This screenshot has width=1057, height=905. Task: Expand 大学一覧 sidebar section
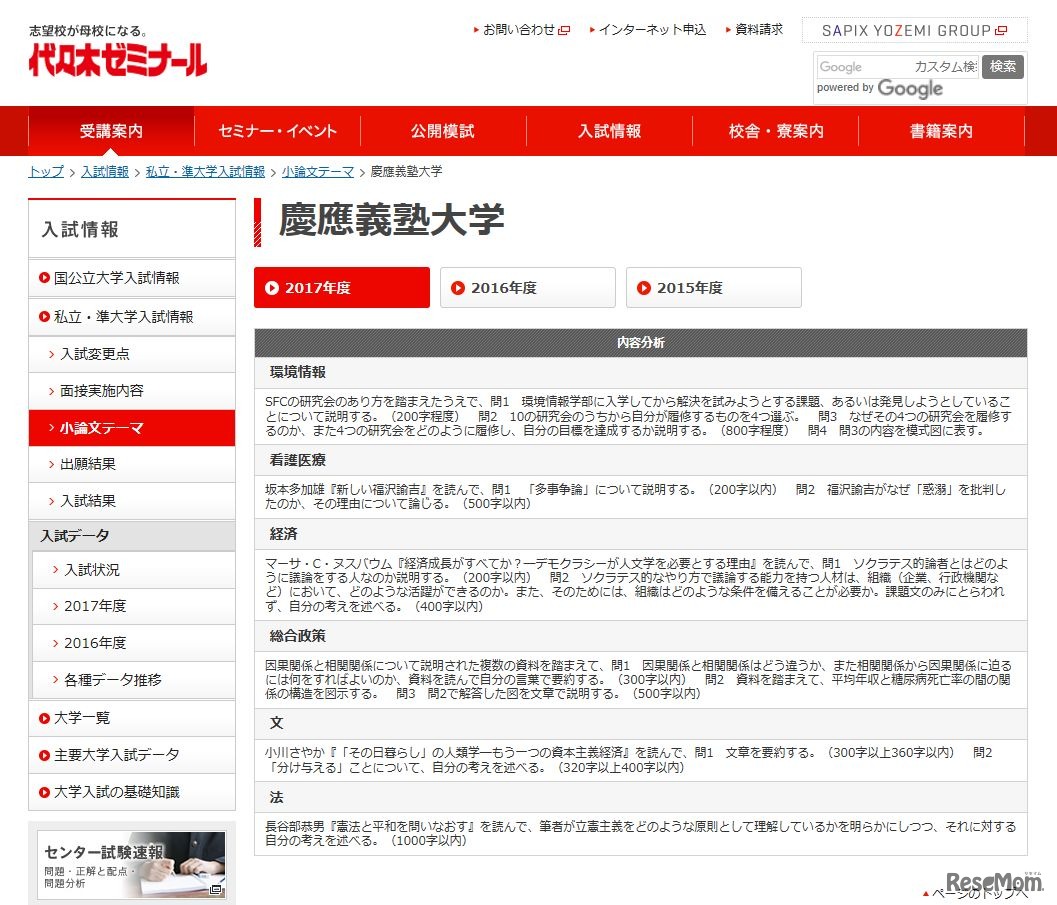pos(82,718)
